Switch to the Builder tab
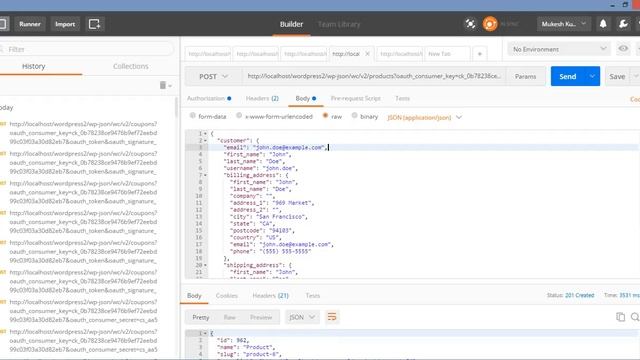Image resolution: width=640 pixels, height=360 pixels. click(x=291, y=24)
